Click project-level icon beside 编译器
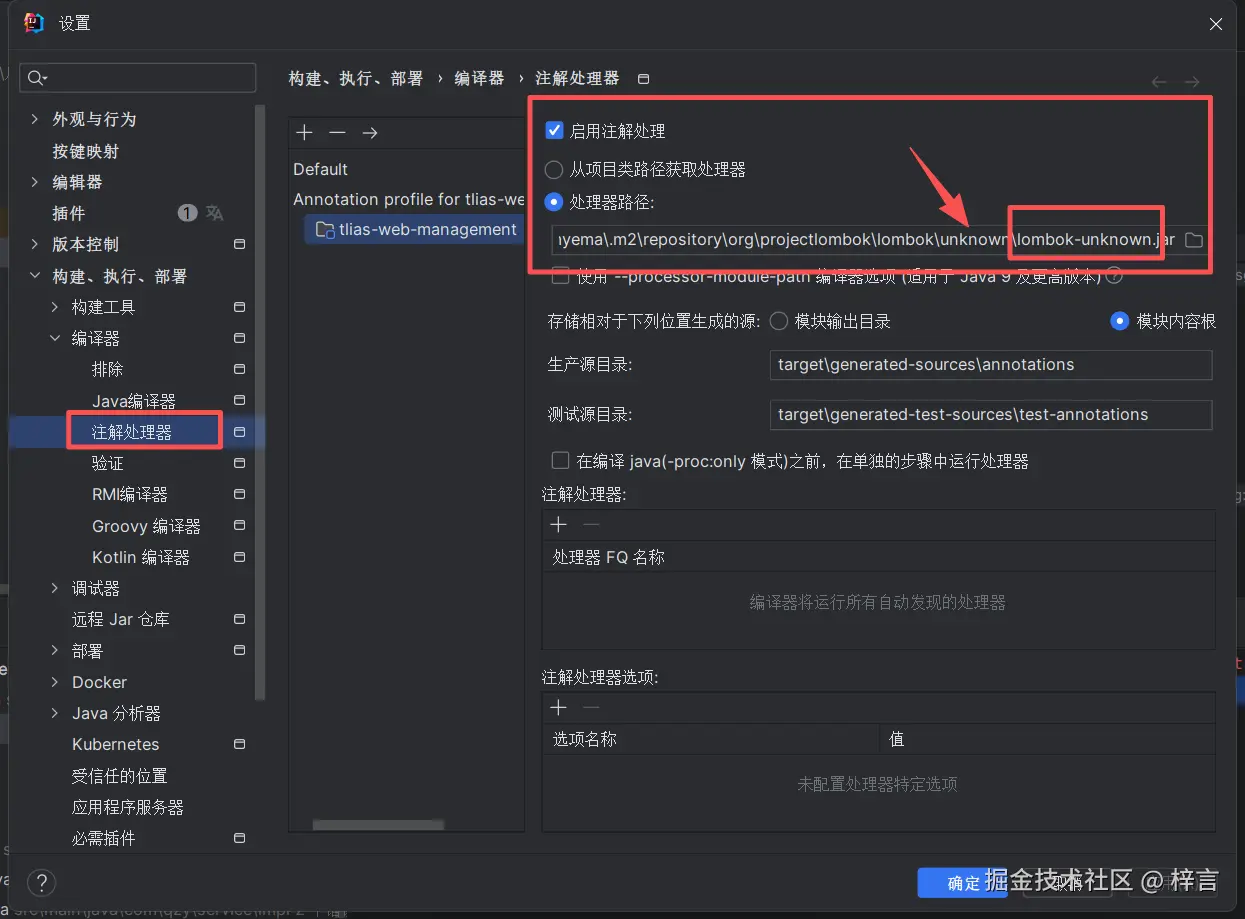Viewport: 1245px width, 919px height. pos(239,338)
